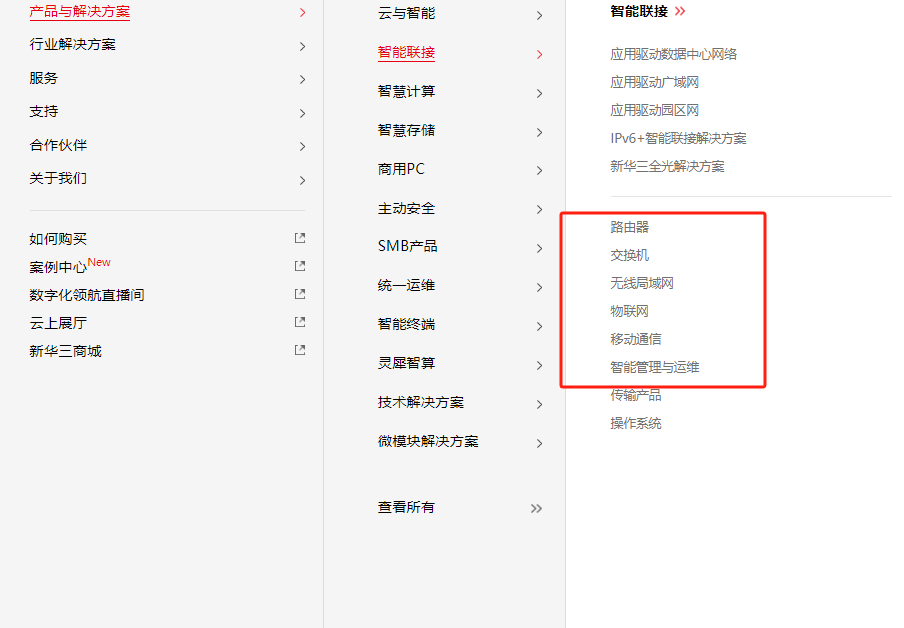Expand chevron for 行业解决方案
This screenshot has width=904, height=628.
pyautogui.click(x=303, y=46)
